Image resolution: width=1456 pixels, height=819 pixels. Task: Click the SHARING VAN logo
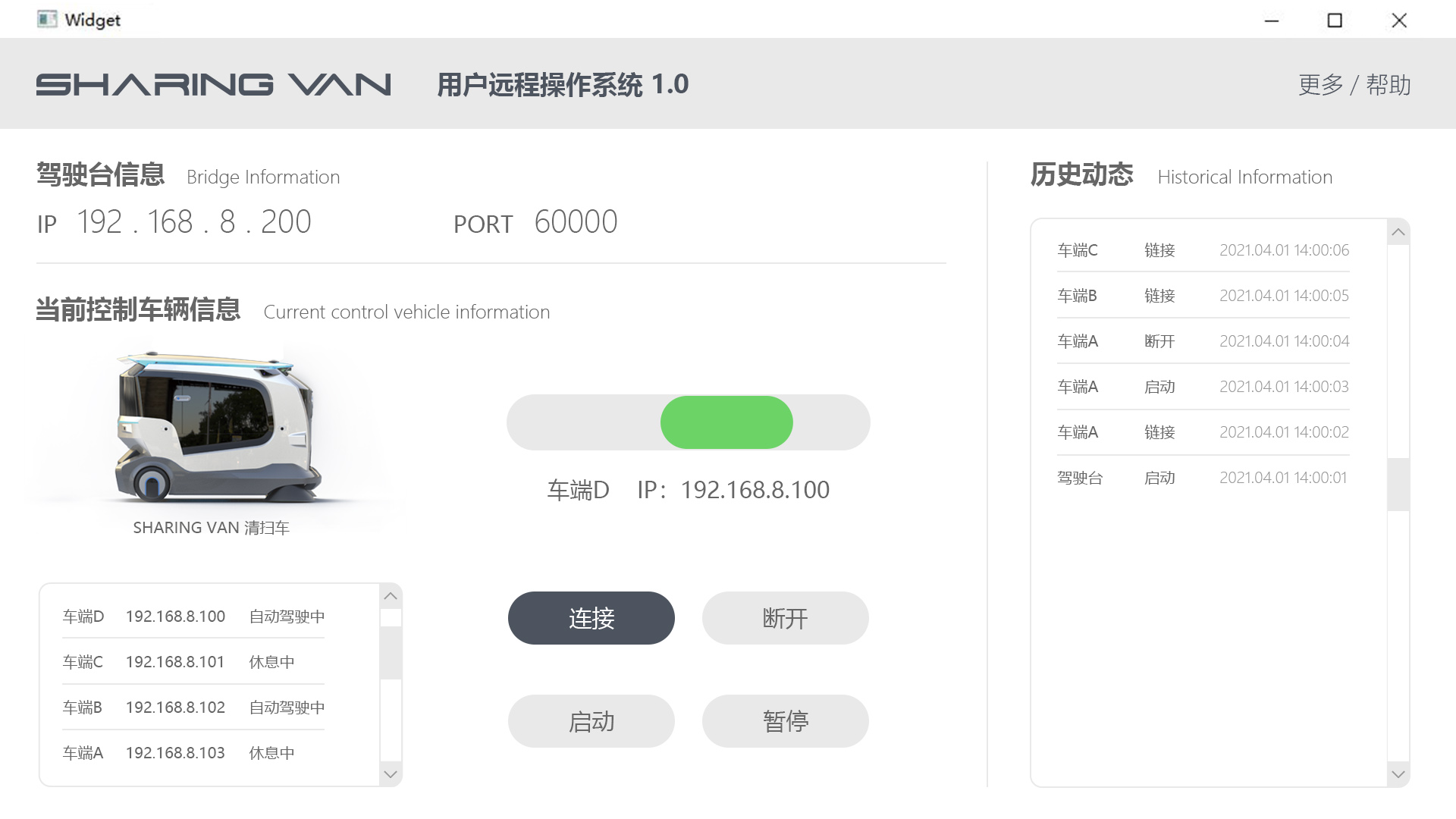(215, 84)
